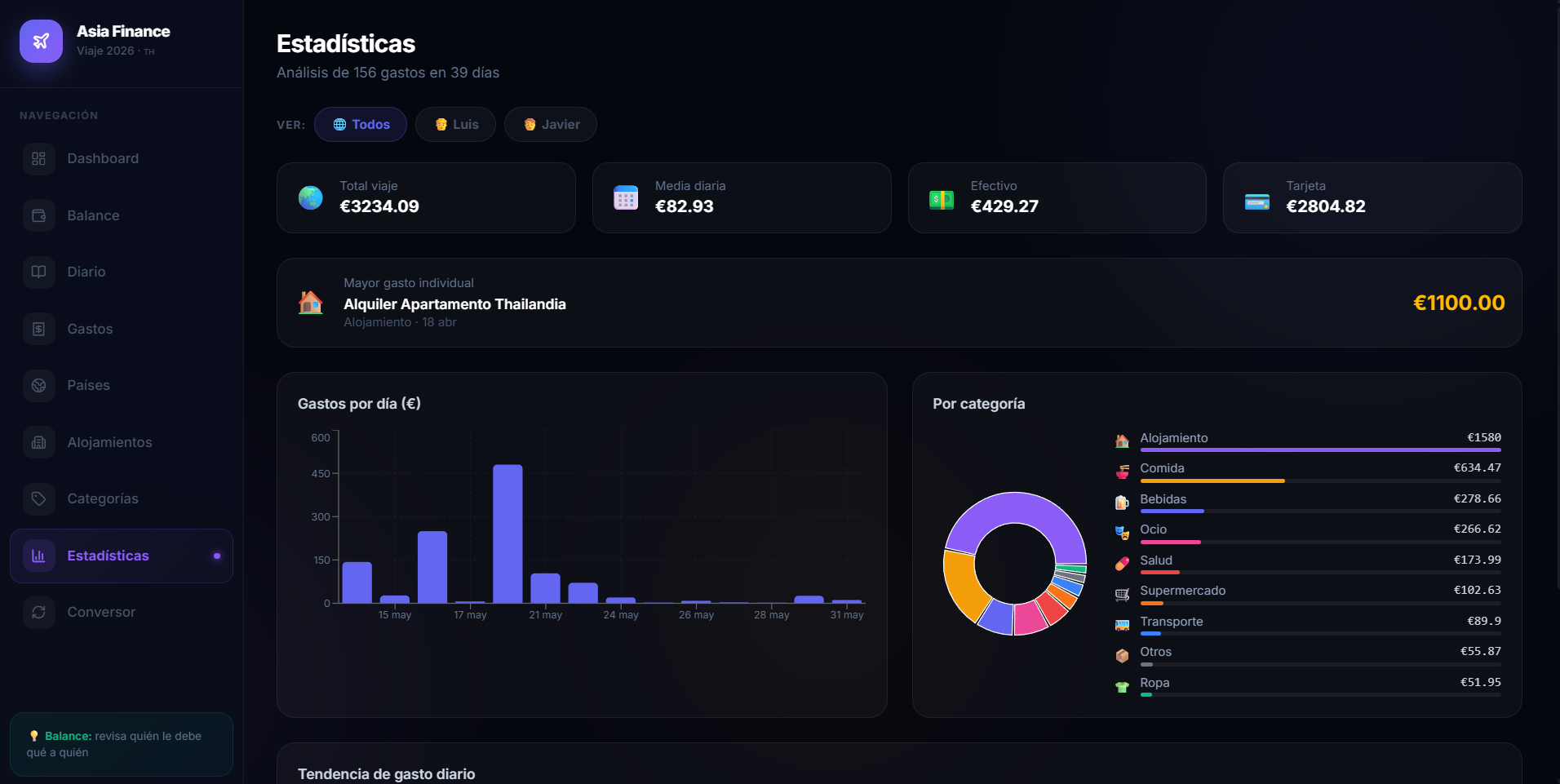
Task: Click the Gastos receipt icon
Action: 38,329
